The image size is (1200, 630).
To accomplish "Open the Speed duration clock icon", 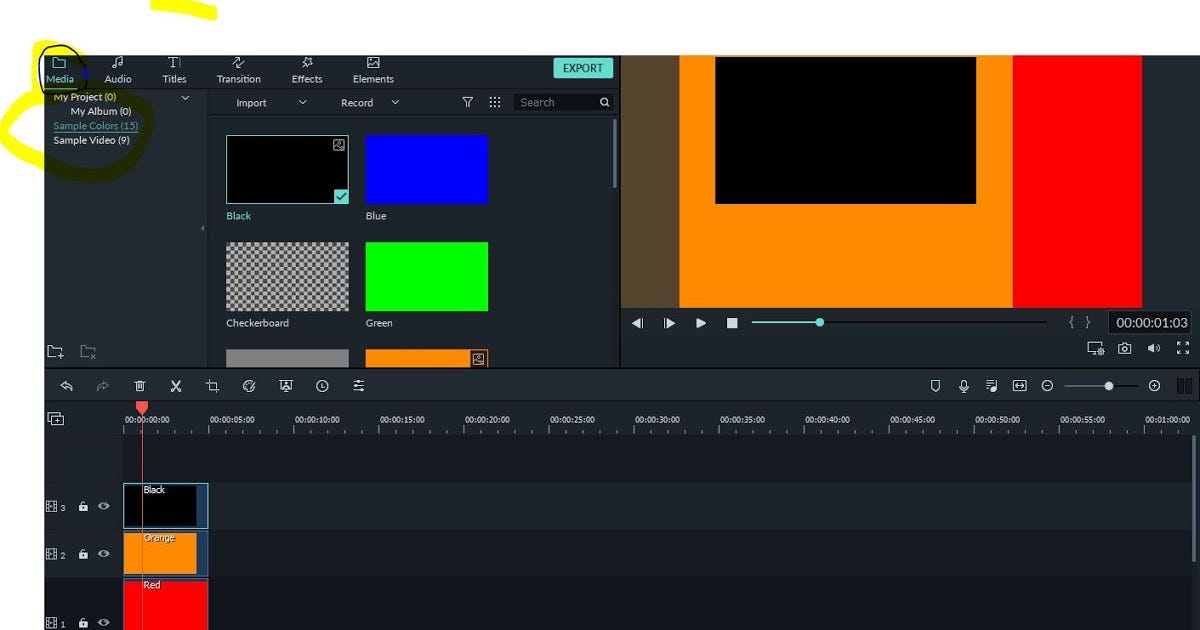I will point(322,385).
